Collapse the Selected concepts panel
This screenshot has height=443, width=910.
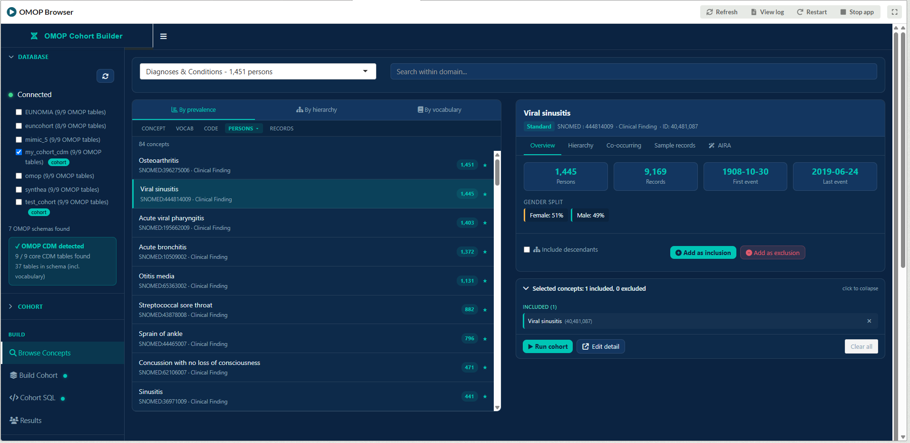click(x=700, y=288)
